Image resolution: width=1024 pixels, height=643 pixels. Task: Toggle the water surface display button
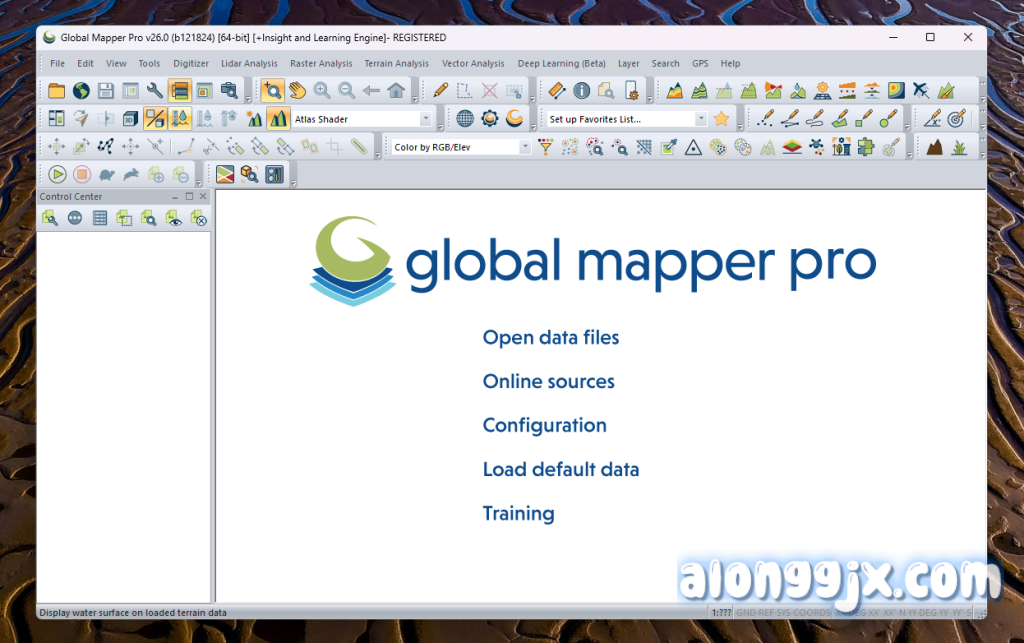tap(180, 119)
